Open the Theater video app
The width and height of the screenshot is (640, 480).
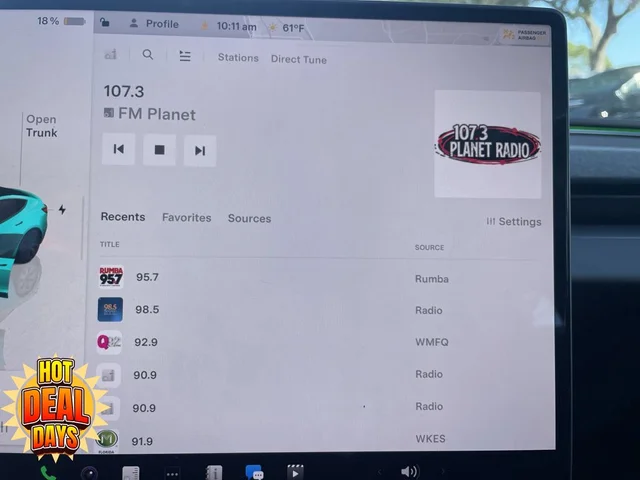[x=296, y=472]
